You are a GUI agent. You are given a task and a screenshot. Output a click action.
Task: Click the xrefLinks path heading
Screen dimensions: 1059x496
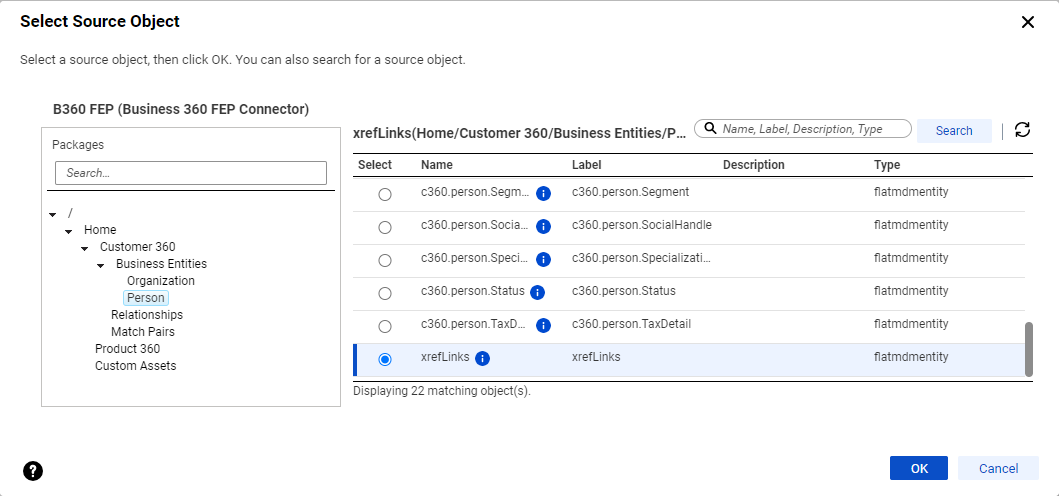[519, 133]
